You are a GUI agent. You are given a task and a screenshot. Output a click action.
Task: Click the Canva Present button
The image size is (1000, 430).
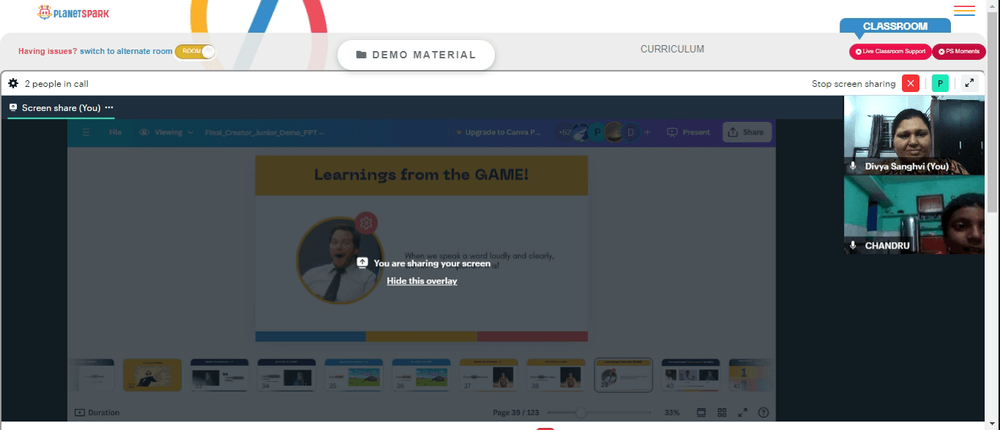pyautogui.click(x=688, y=132)
